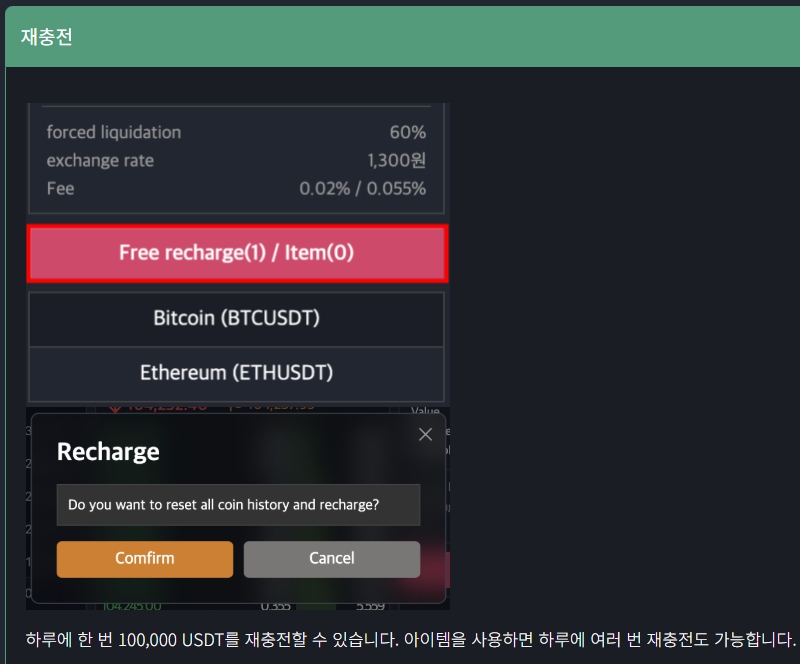Click the Free recharge(1) / Item(0) button
The height and width of the screenshot is (664, 800).
tap(237, 253)
